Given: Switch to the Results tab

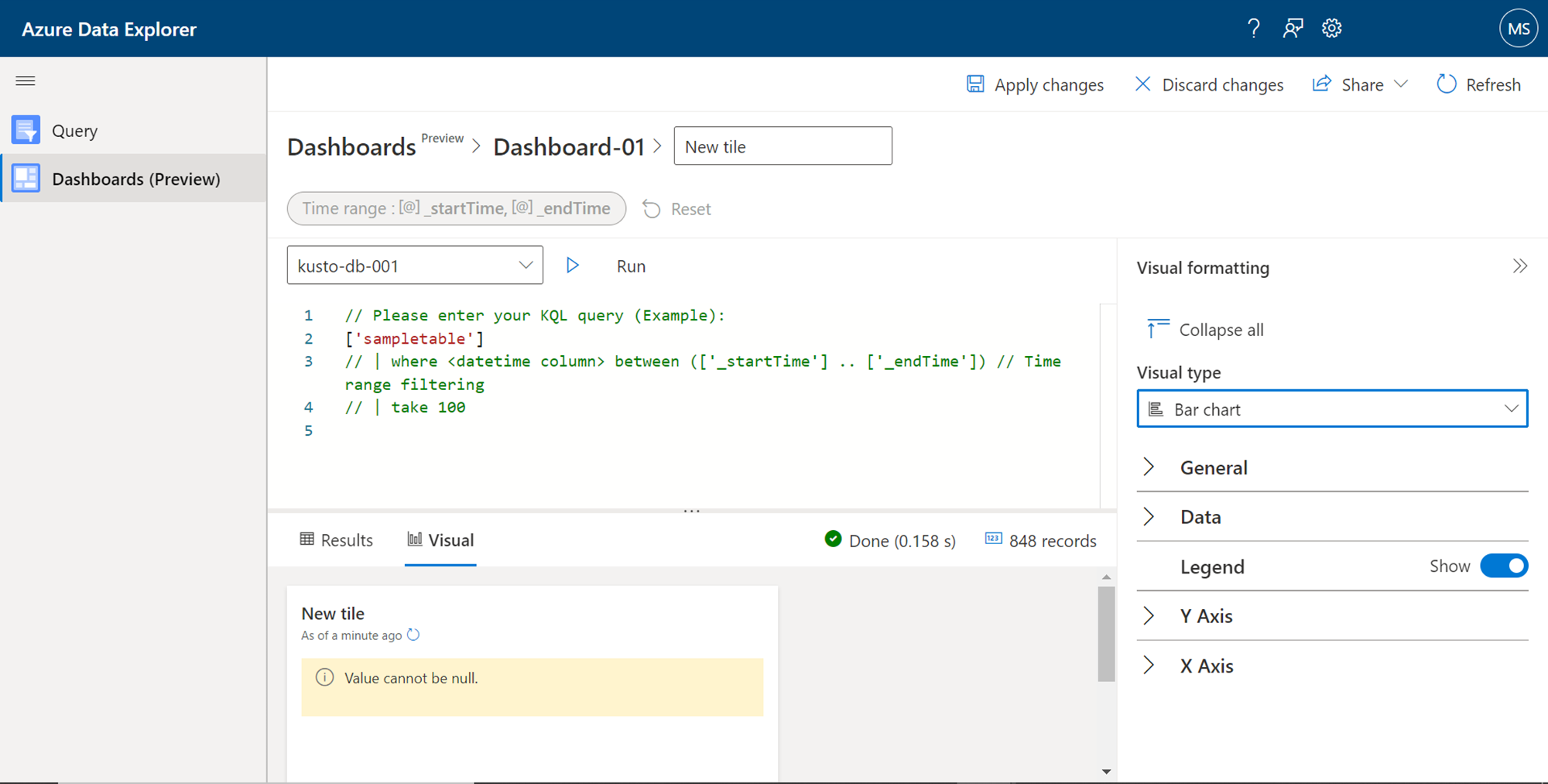Looking at the screenshot, I should 337,540.
